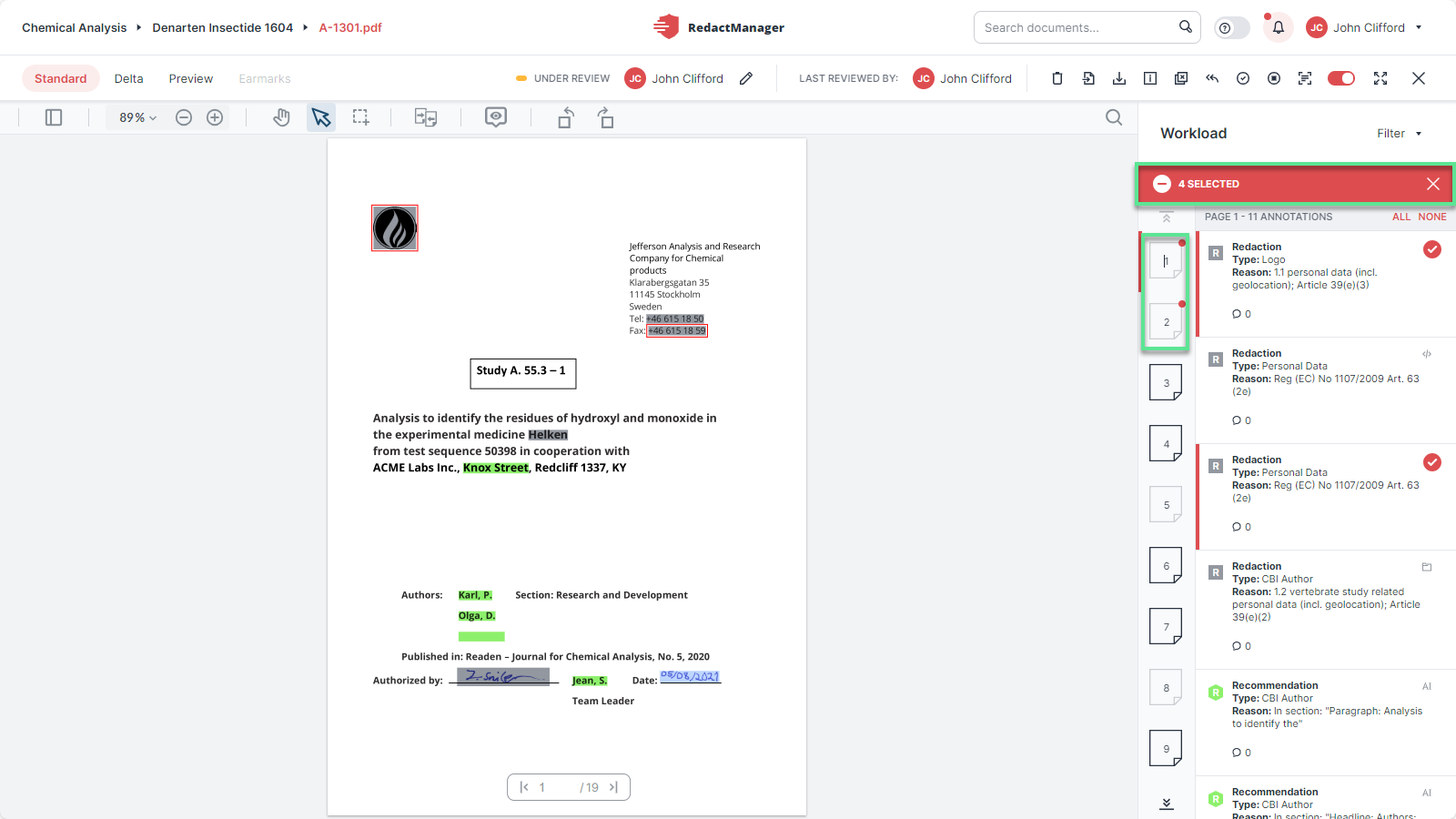The image size is (1456, 819).
Task: Open the Filter dropdown in Workload
Action: click(1400, 134)
